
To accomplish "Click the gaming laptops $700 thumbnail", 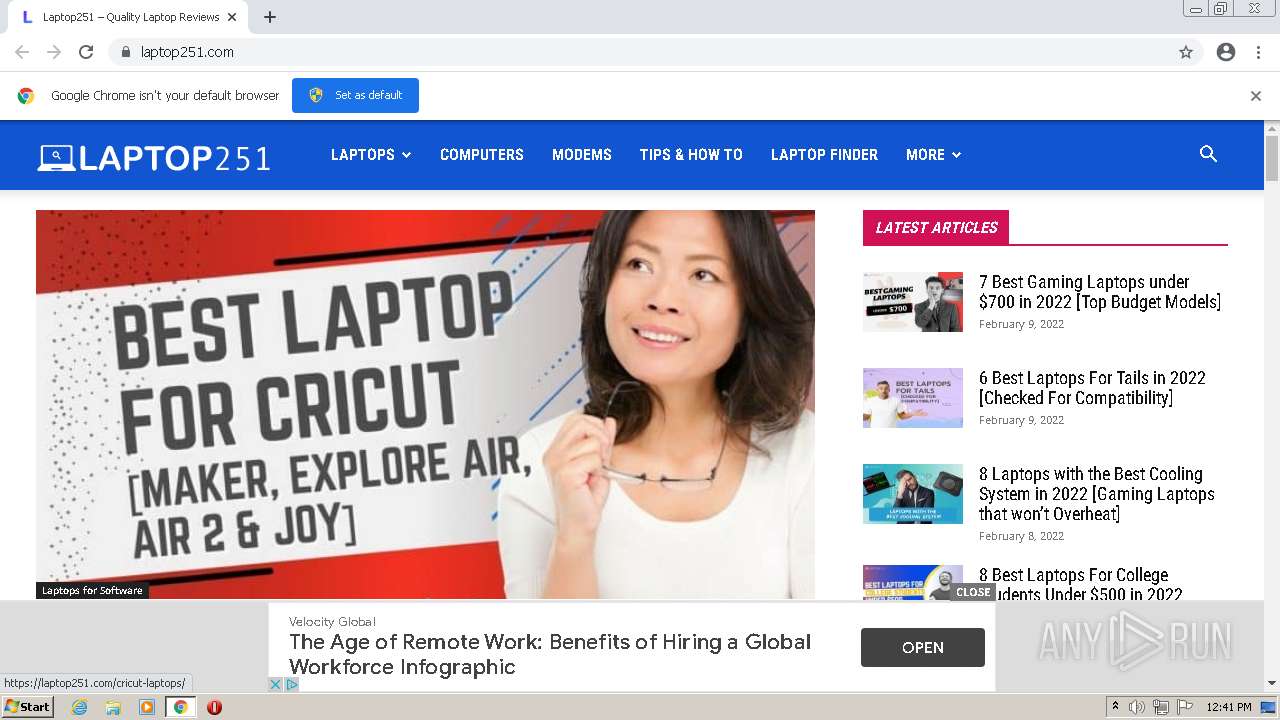I will pos(913,302).
